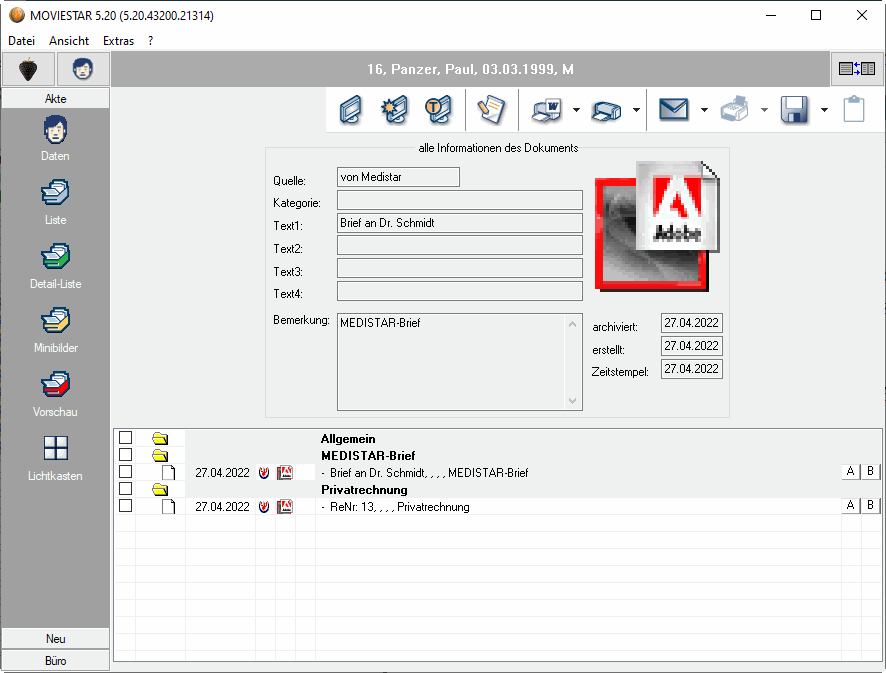Click the Word export toolbar icon

(547, 110)
